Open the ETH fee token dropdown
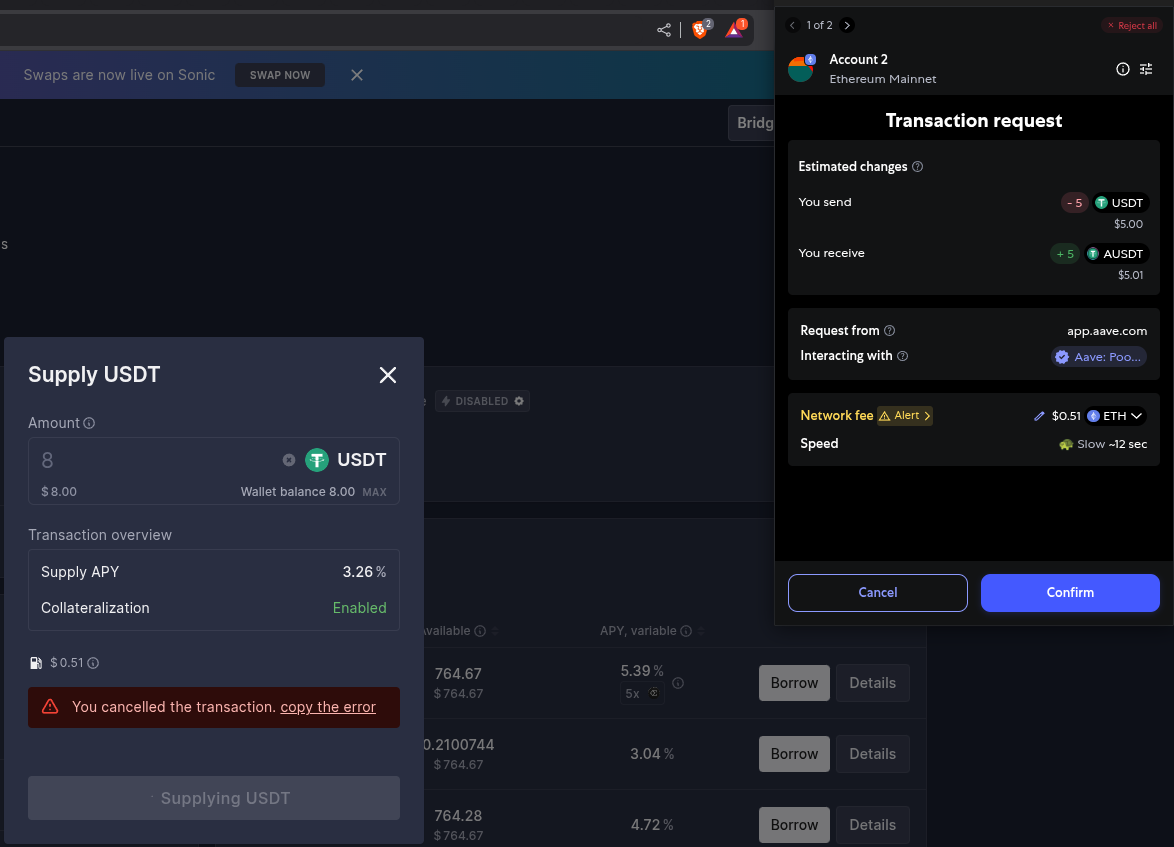The width and height of the screenshot is (1174, 847). coord(1116,416)
